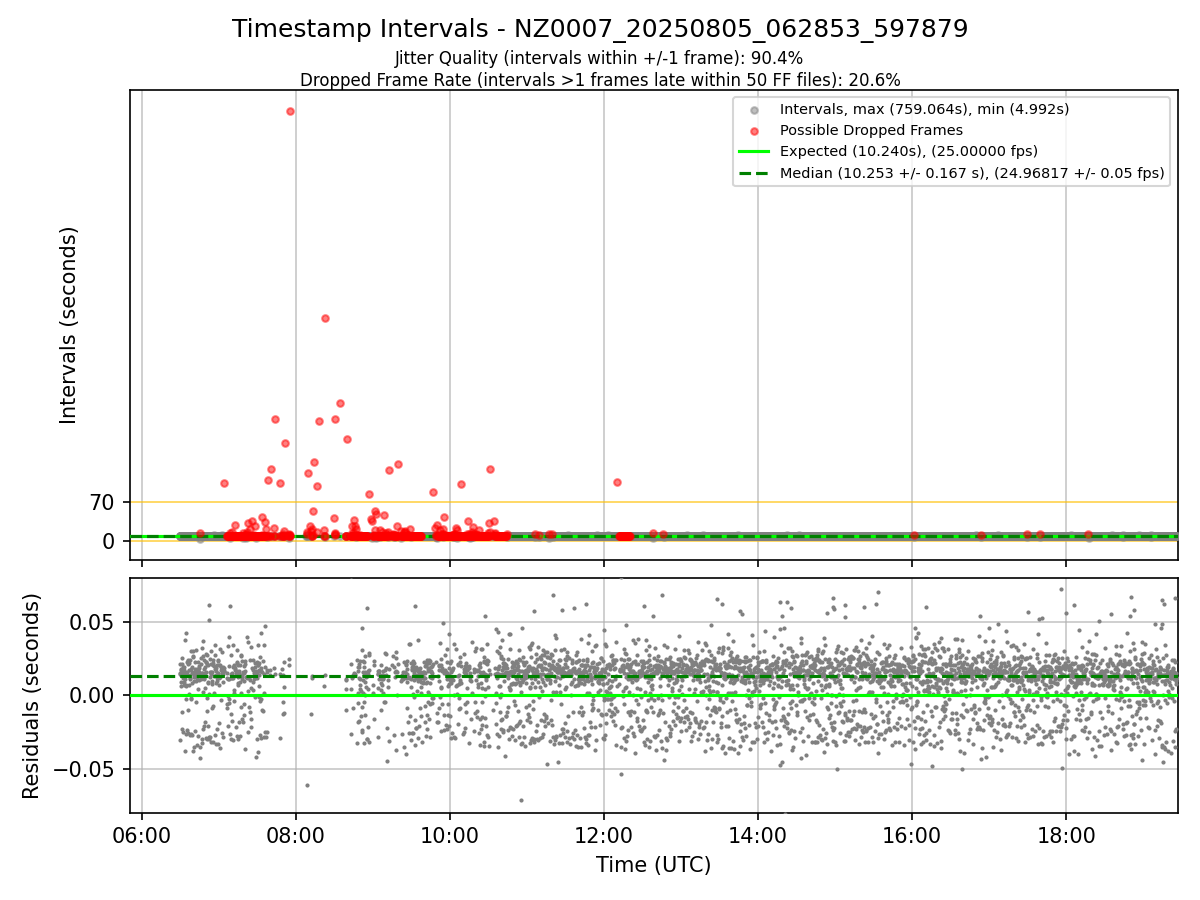Screen dimensions: 1200x900
Task: Click the '12:00' time tick label
Action: (x=604, y=835)
